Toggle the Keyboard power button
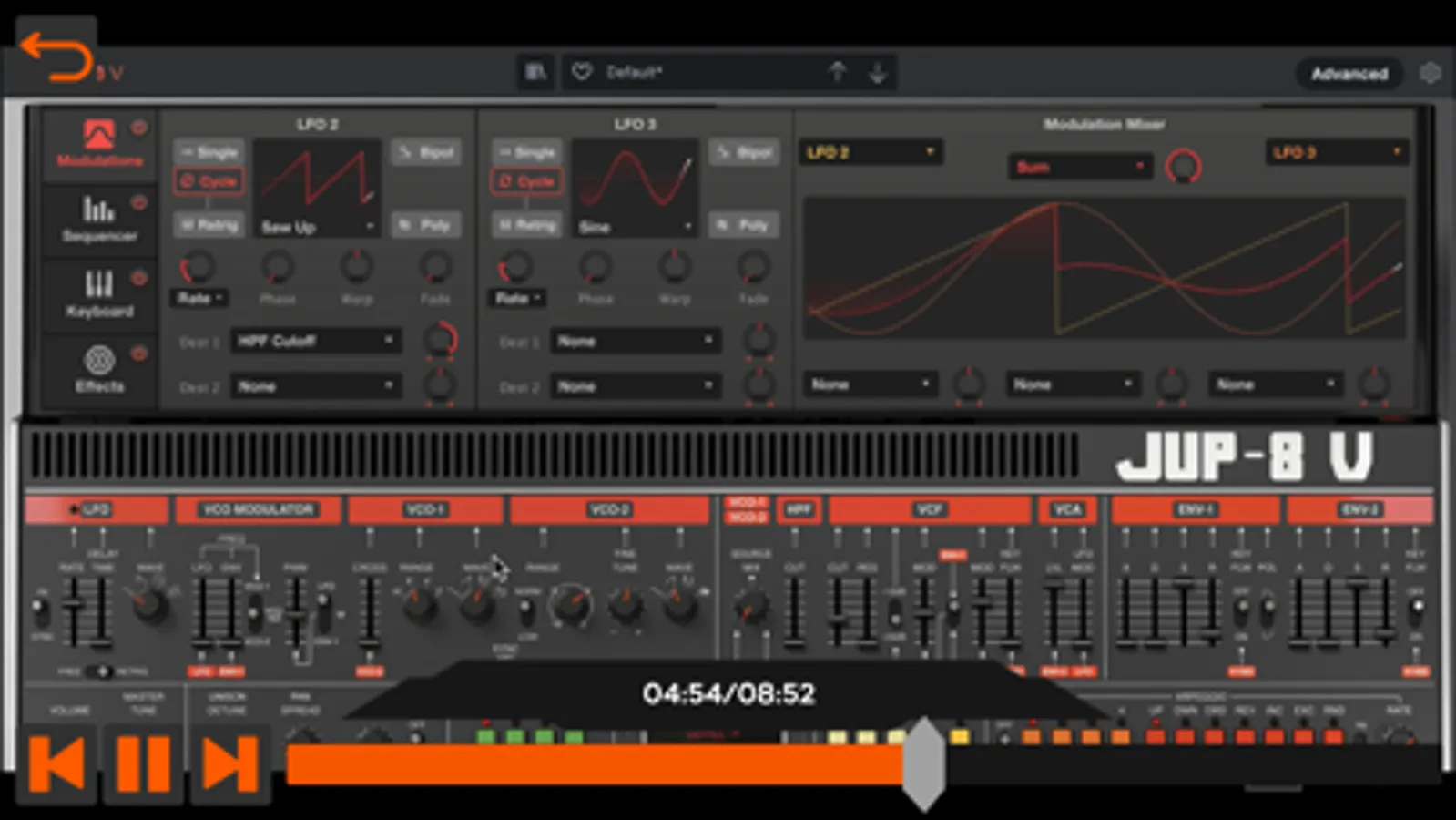 [138, 278]
